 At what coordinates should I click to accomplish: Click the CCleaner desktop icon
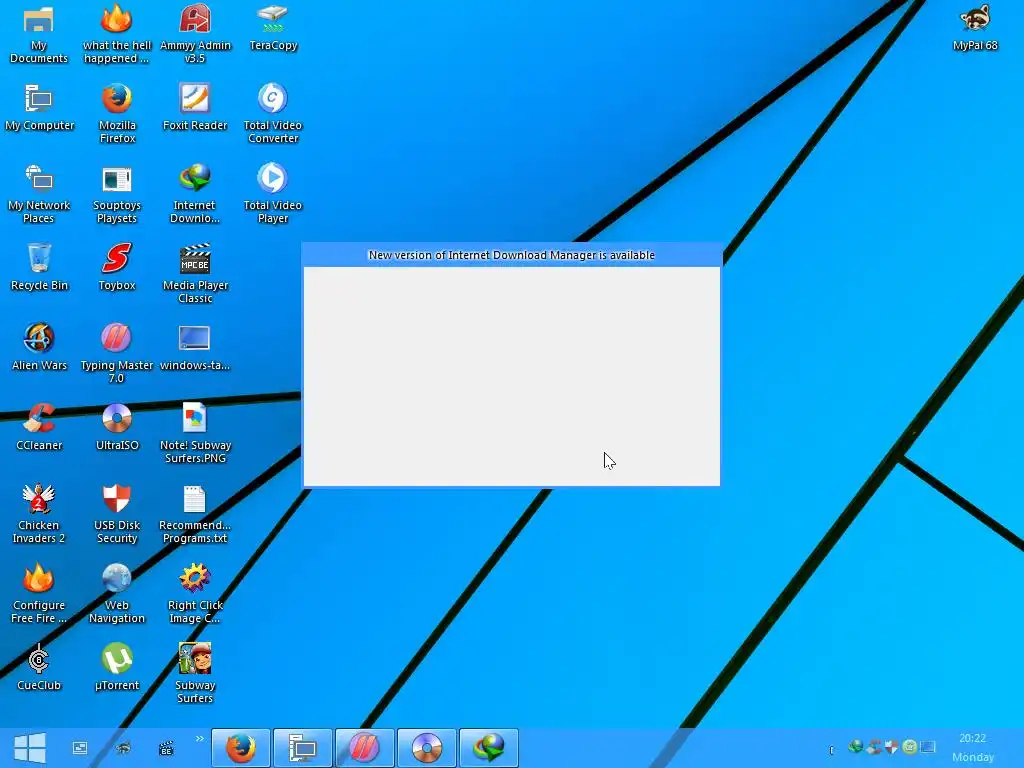click(39, 428)
